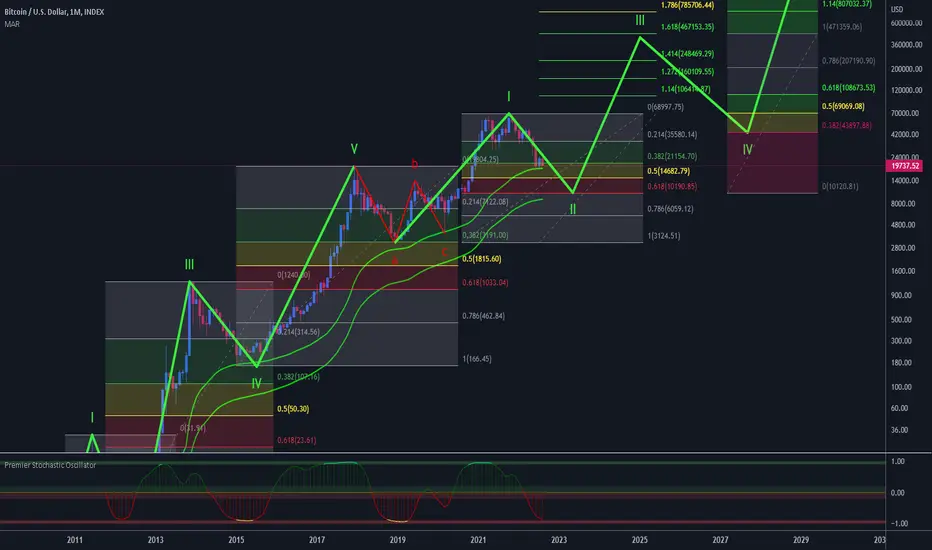The image size is (932, 550).
Task: Select the yellow 0.5(69069.08) Fibonacci label
Action: (843, 106)
